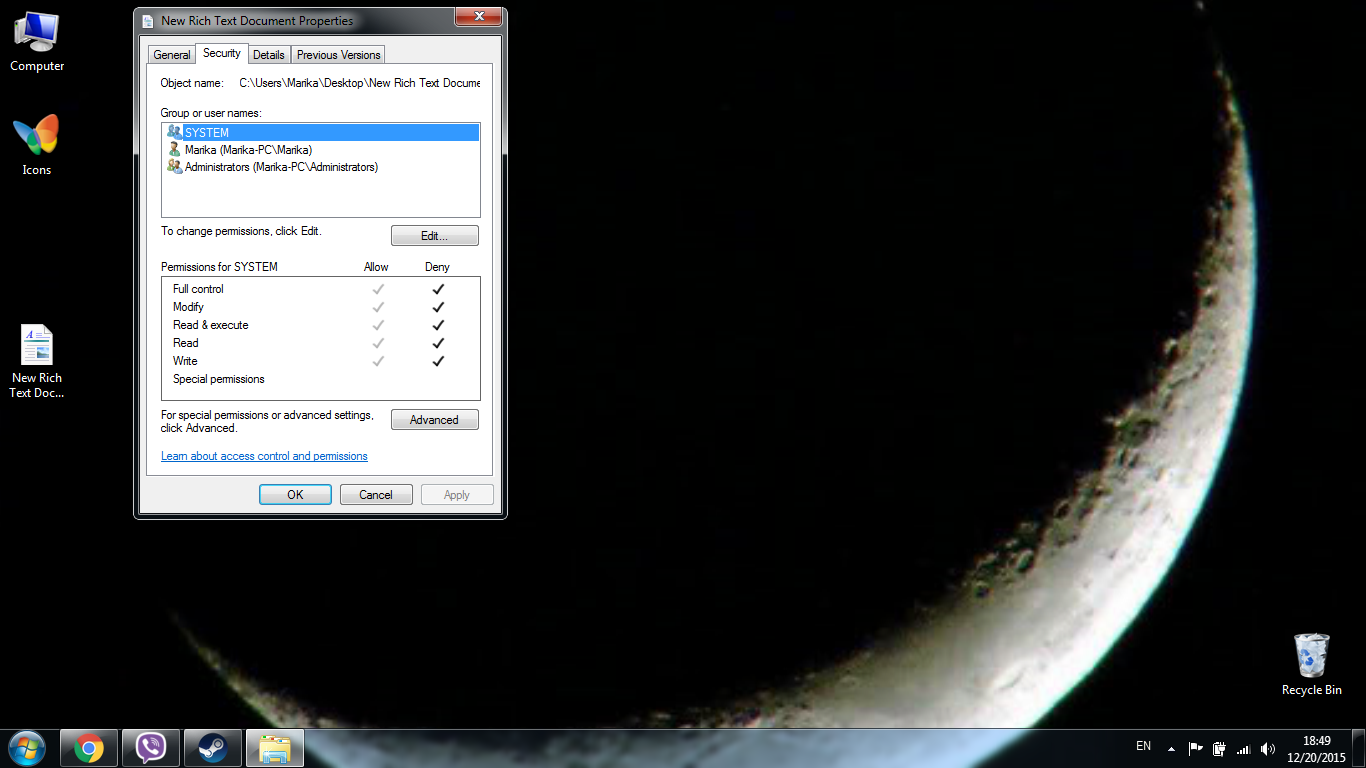Open the Action Center flag icon

tap(1196, 748)
